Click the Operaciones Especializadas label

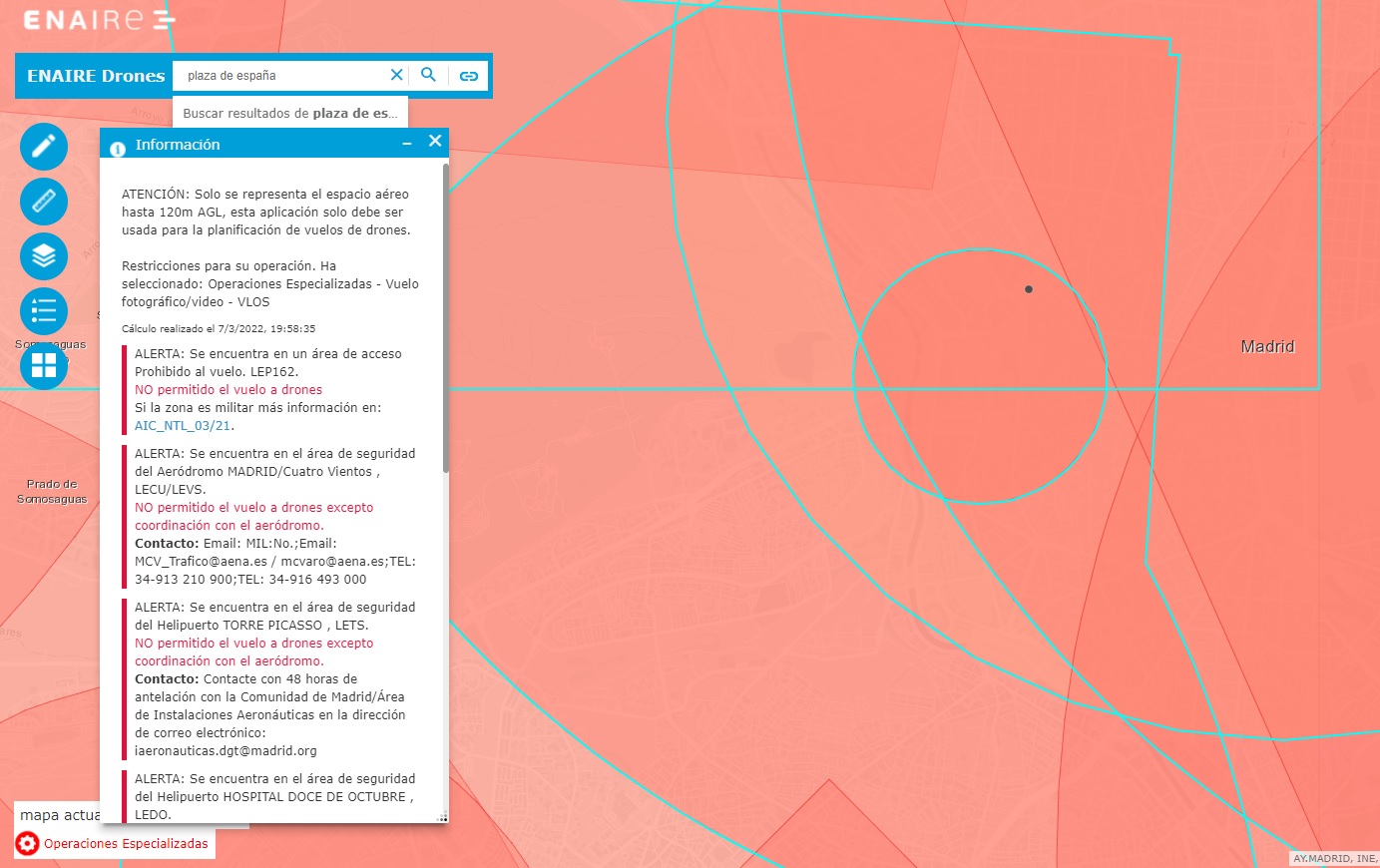[126, 844]
